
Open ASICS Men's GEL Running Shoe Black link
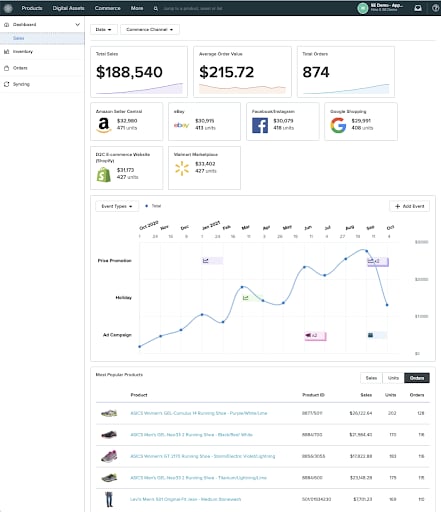click(x=191, y=434)
